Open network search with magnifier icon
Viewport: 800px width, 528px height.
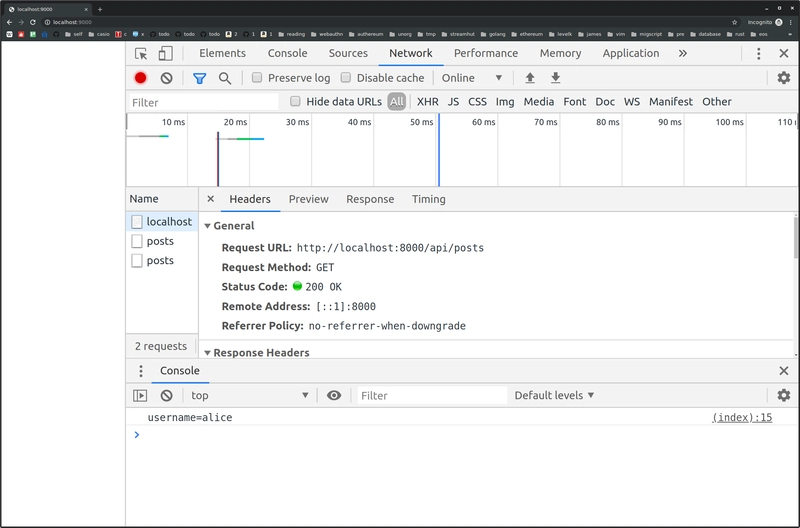[x=224, y=78]
